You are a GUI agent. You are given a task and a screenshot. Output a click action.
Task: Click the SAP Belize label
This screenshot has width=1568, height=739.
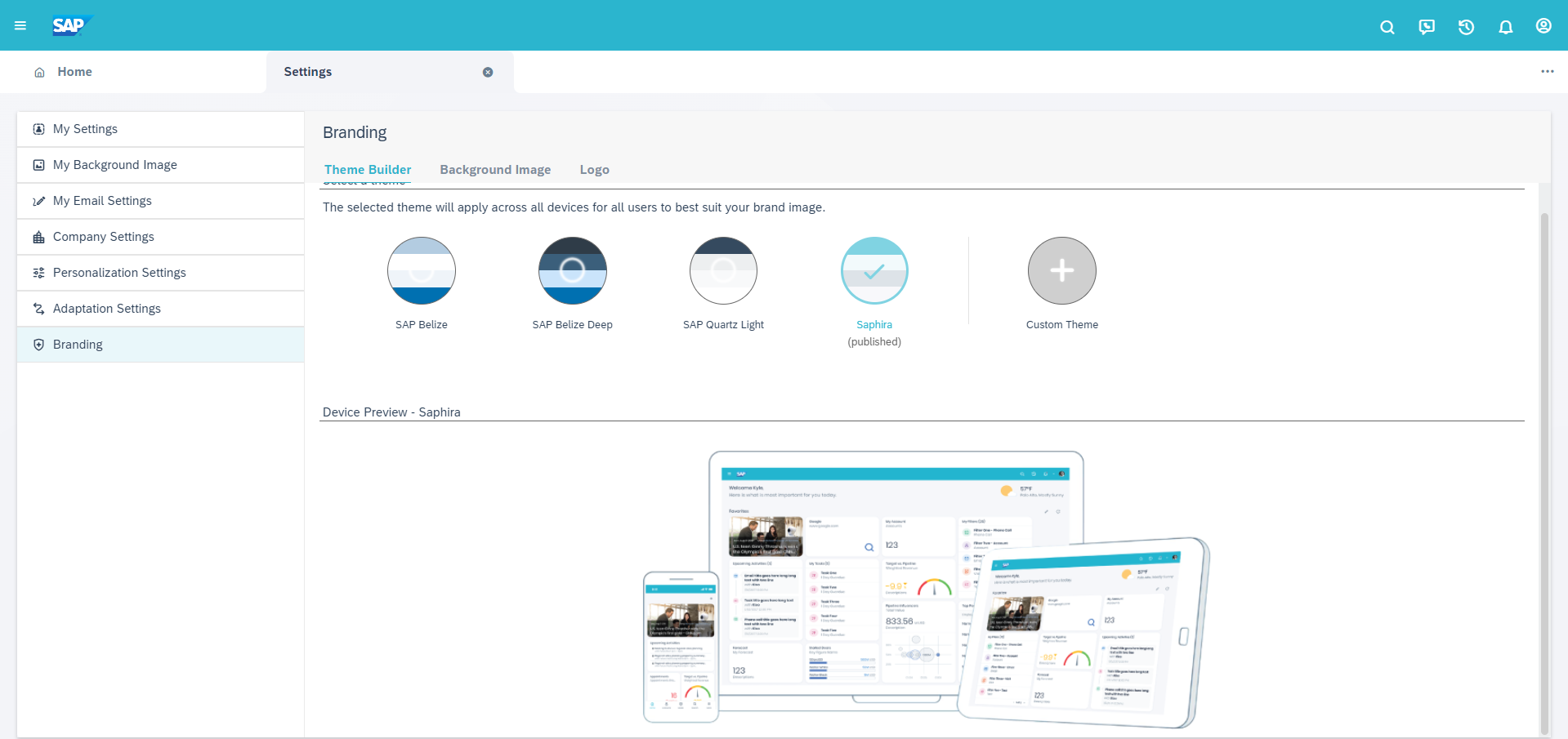tap(422, 325)
